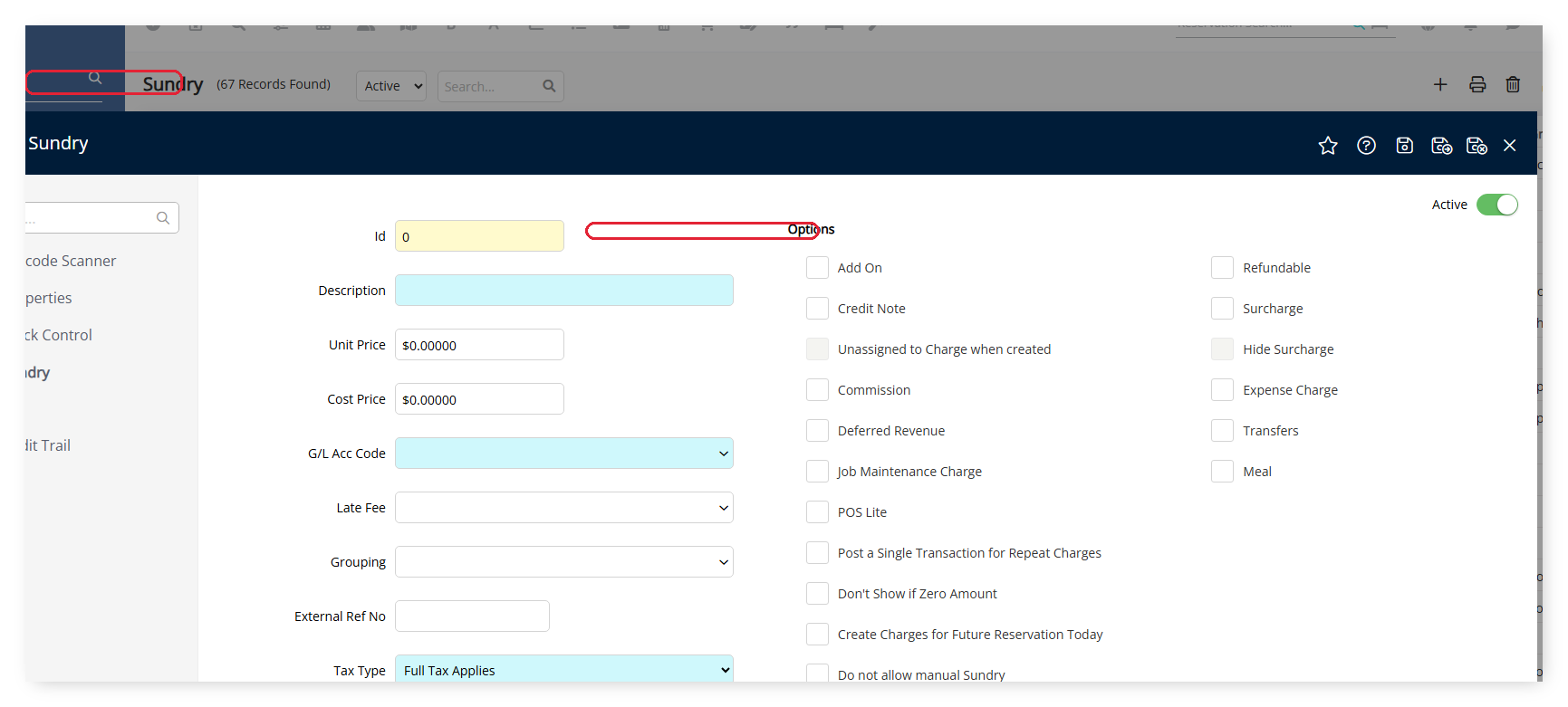Open the G/L Acc Code dropdown
Image resolution: width=1568 pixels, height=707 pixels.
tap(564, 454)
